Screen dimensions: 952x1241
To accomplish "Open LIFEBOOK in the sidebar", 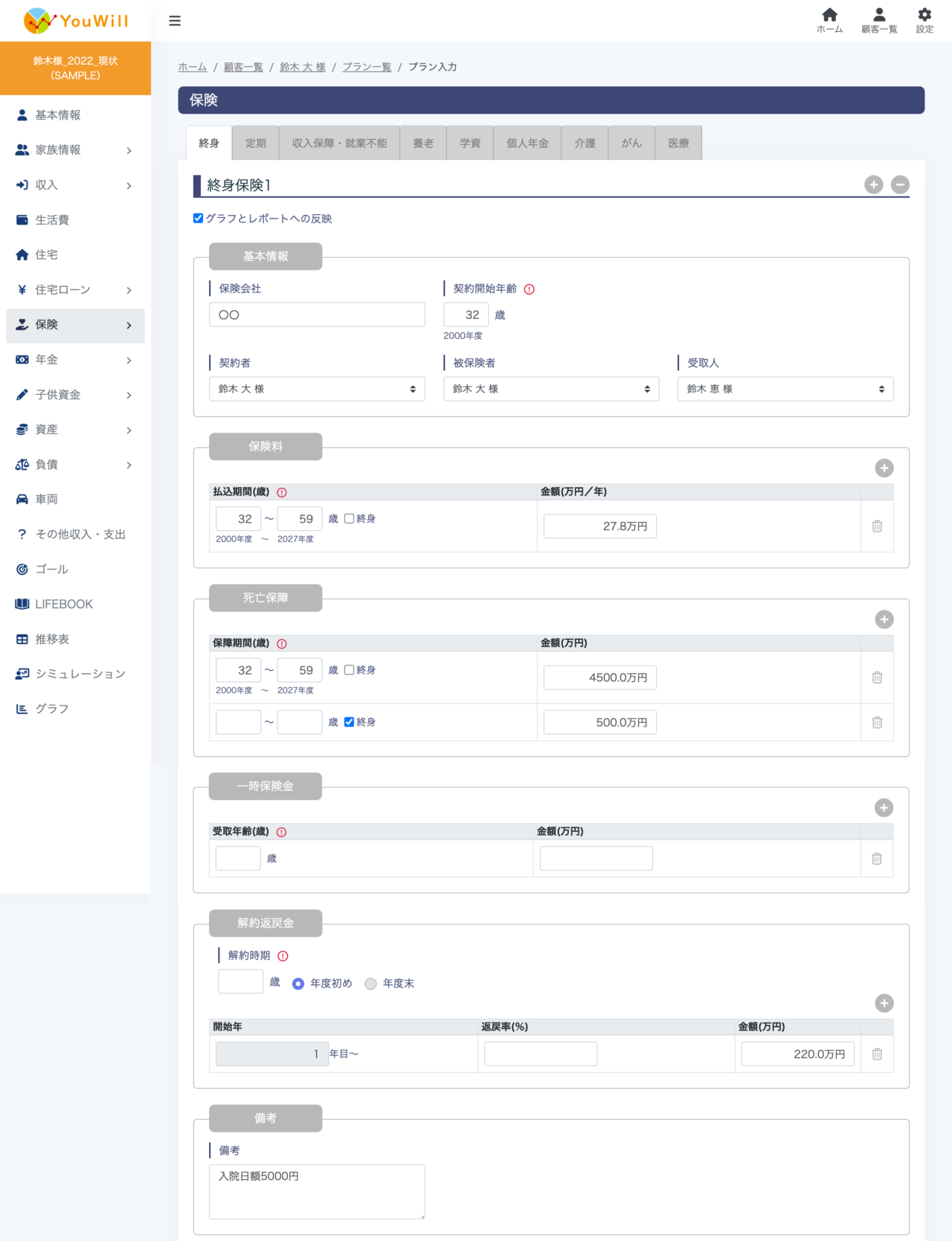I will click(64, 605).
